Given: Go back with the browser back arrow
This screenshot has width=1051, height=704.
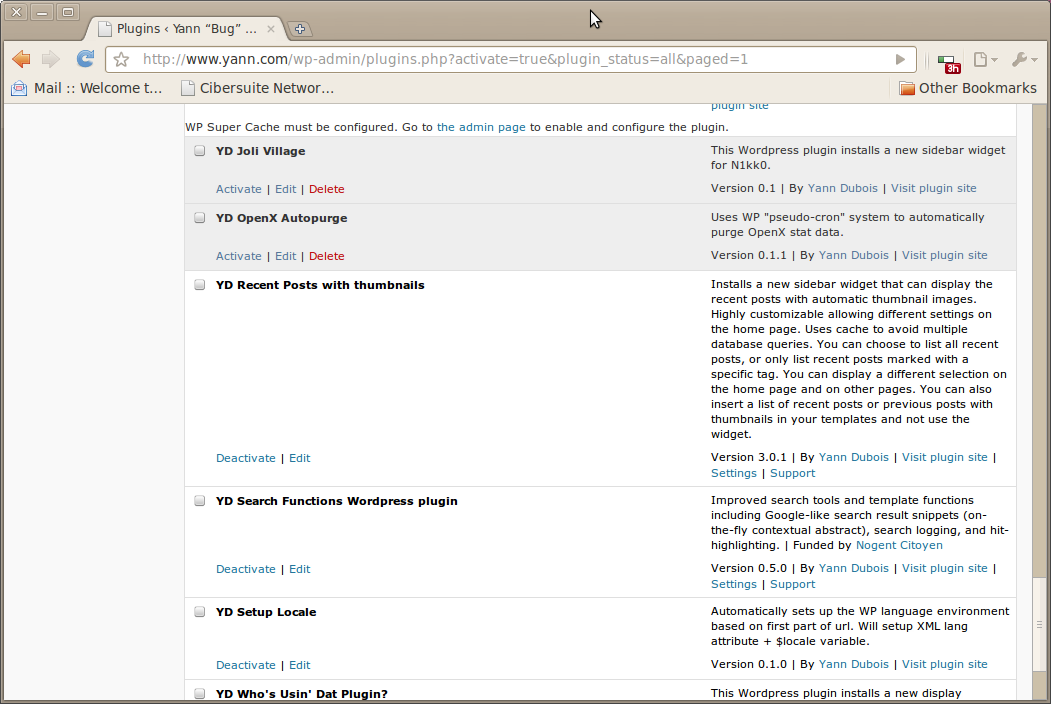Looking at the screenshot, I should [21, 59].
